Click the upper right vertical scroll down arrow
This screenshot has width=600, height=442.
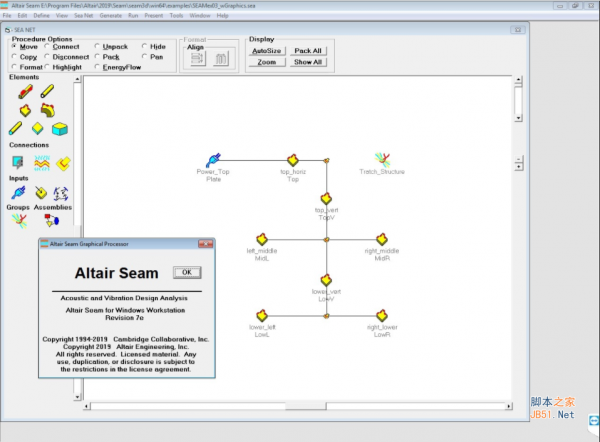click(518, 118)
